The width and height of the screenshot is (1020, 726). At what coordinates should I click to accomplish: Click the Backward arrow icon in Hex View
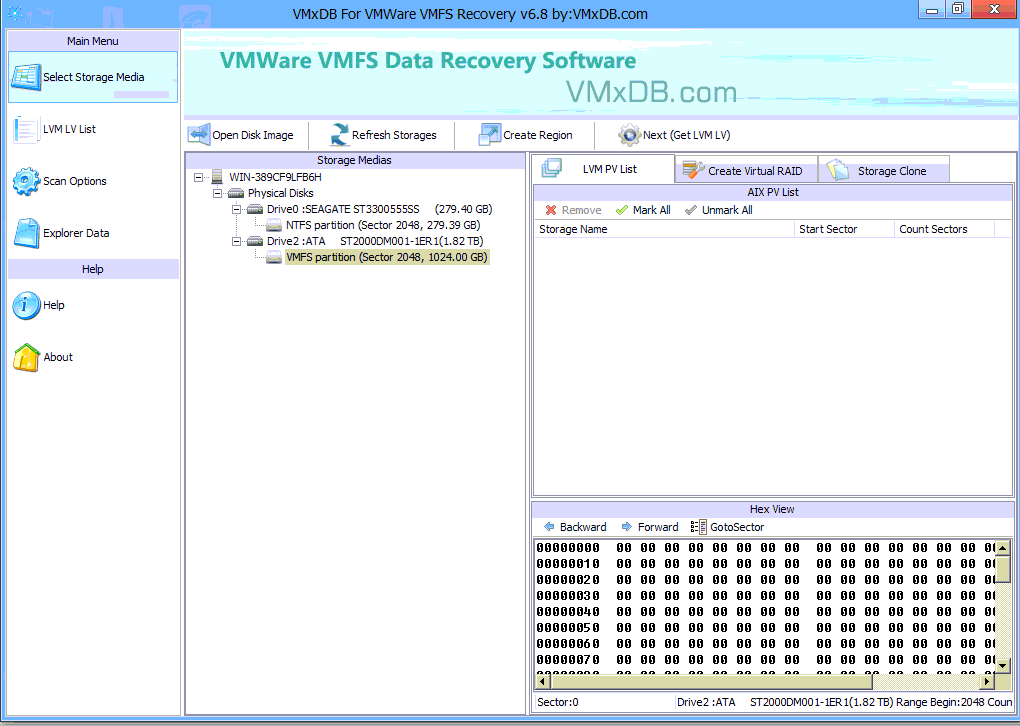click(x=549, y=527)
